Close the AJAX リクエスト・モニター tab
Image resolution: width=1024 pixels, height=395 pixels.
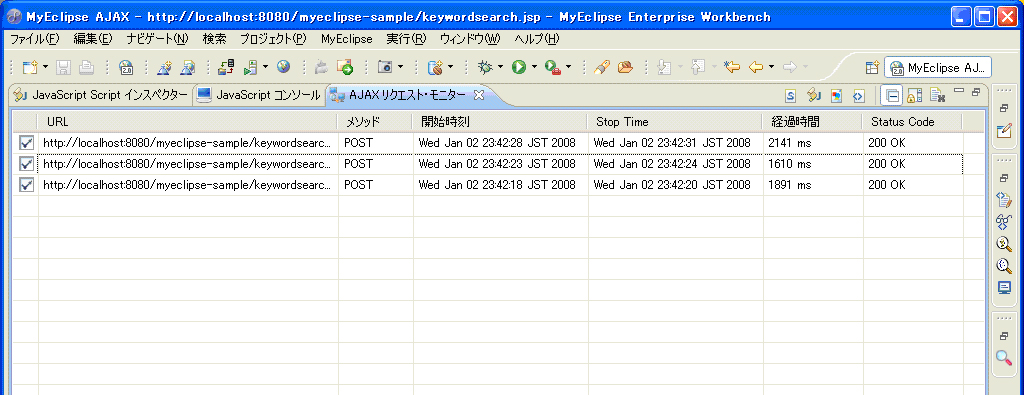[x=478, y=95]
